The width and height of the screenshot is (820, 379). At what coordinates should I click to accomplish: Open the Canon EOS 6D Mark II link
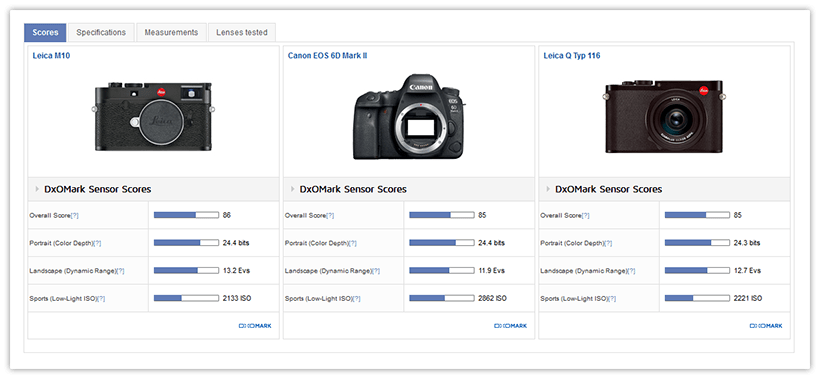pyautogui.click(x=327, y=56)
